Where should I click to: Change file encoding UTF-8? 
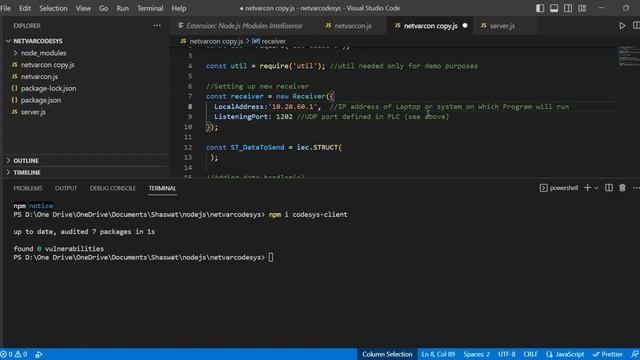coord(507,354)
